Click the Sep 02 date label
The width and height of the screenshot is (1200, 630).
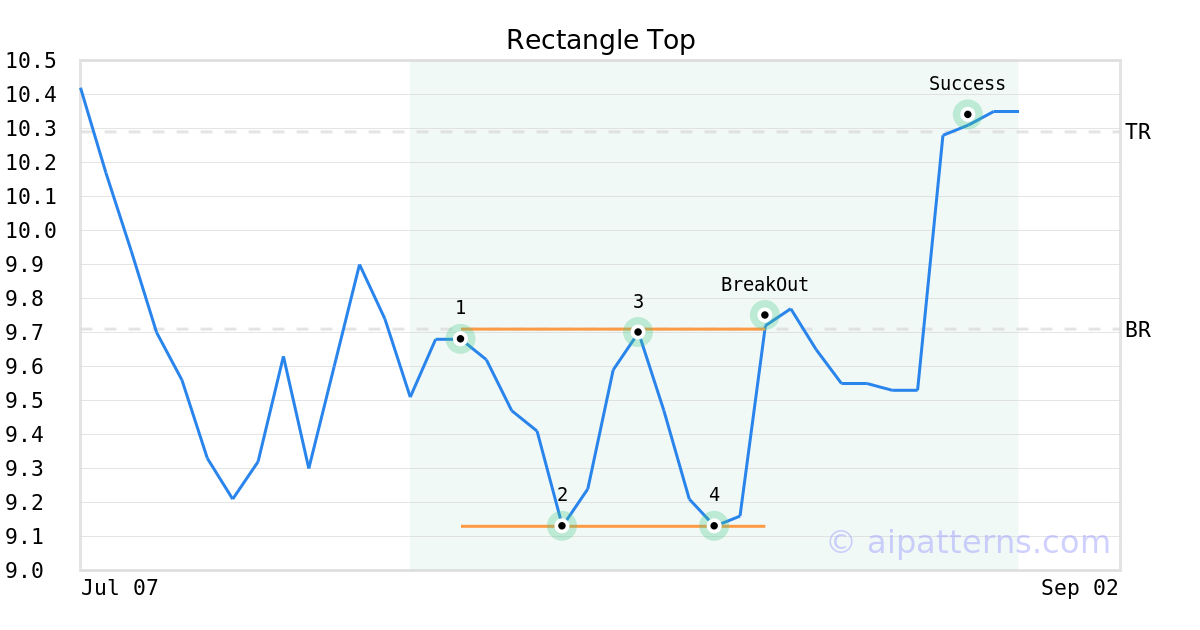pyautogui.click(x=1080, y=588)
